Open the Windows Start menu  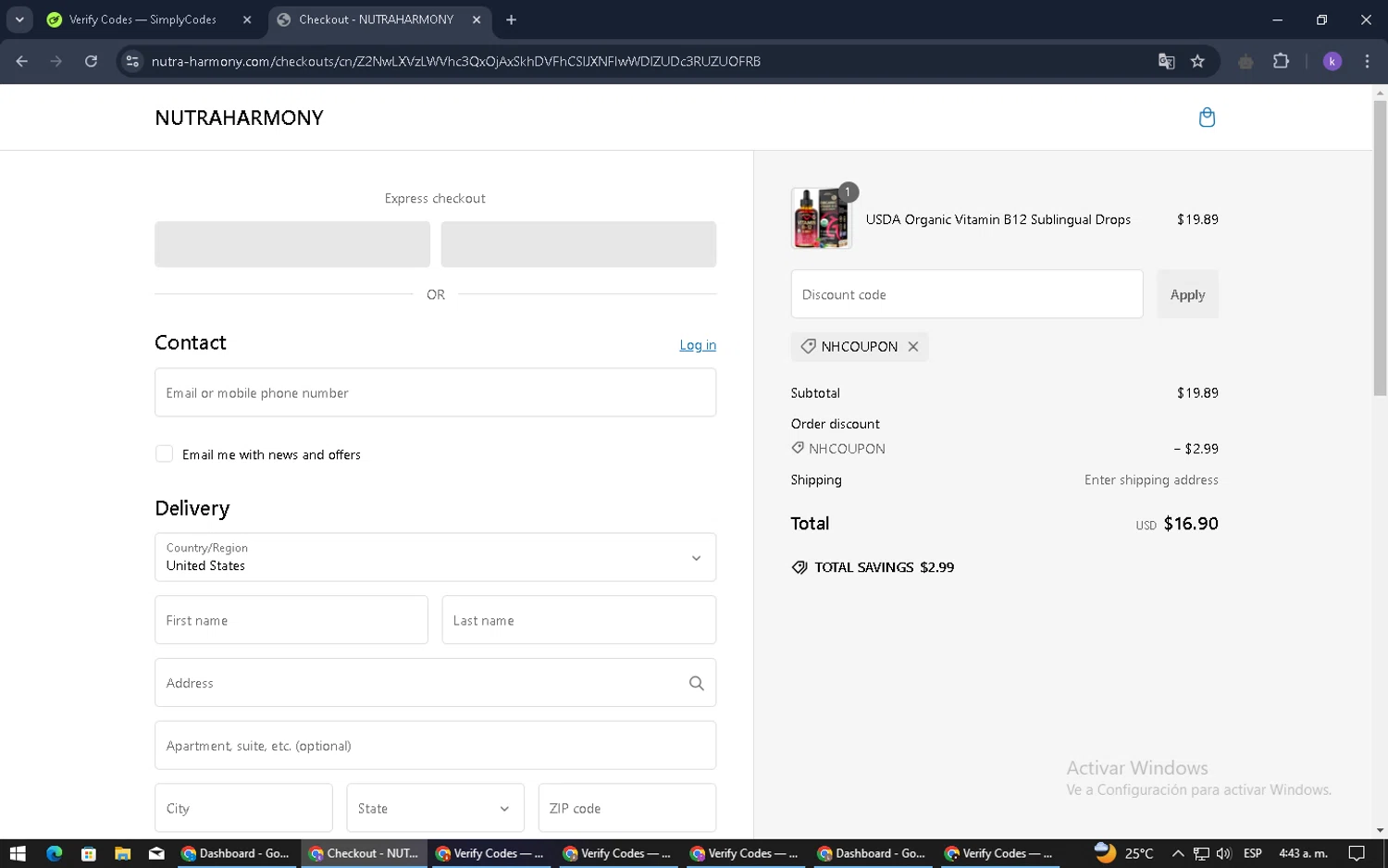tap(18, 853)
